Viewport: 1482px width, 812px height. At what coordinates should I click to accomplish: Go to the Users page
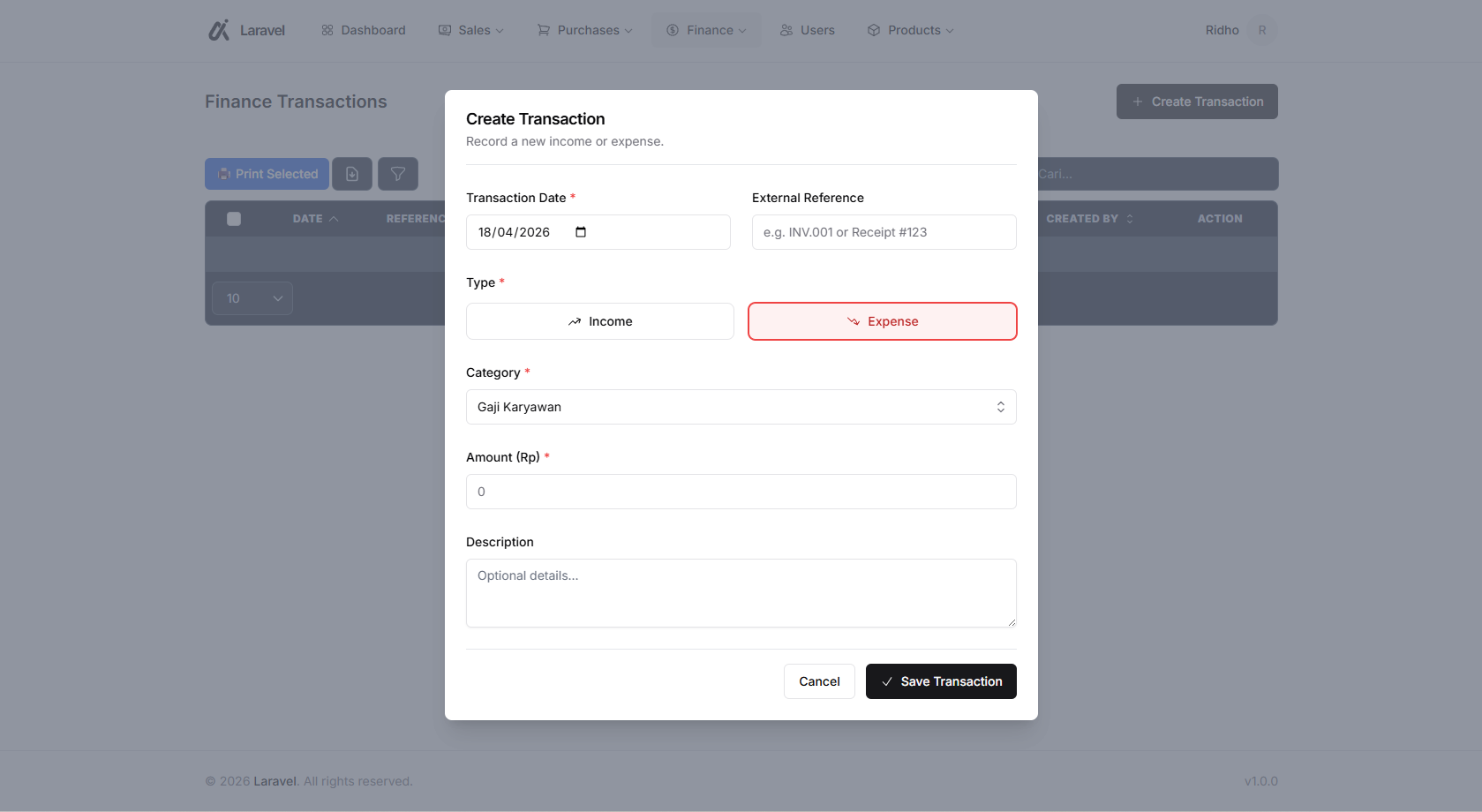point(807,30)
